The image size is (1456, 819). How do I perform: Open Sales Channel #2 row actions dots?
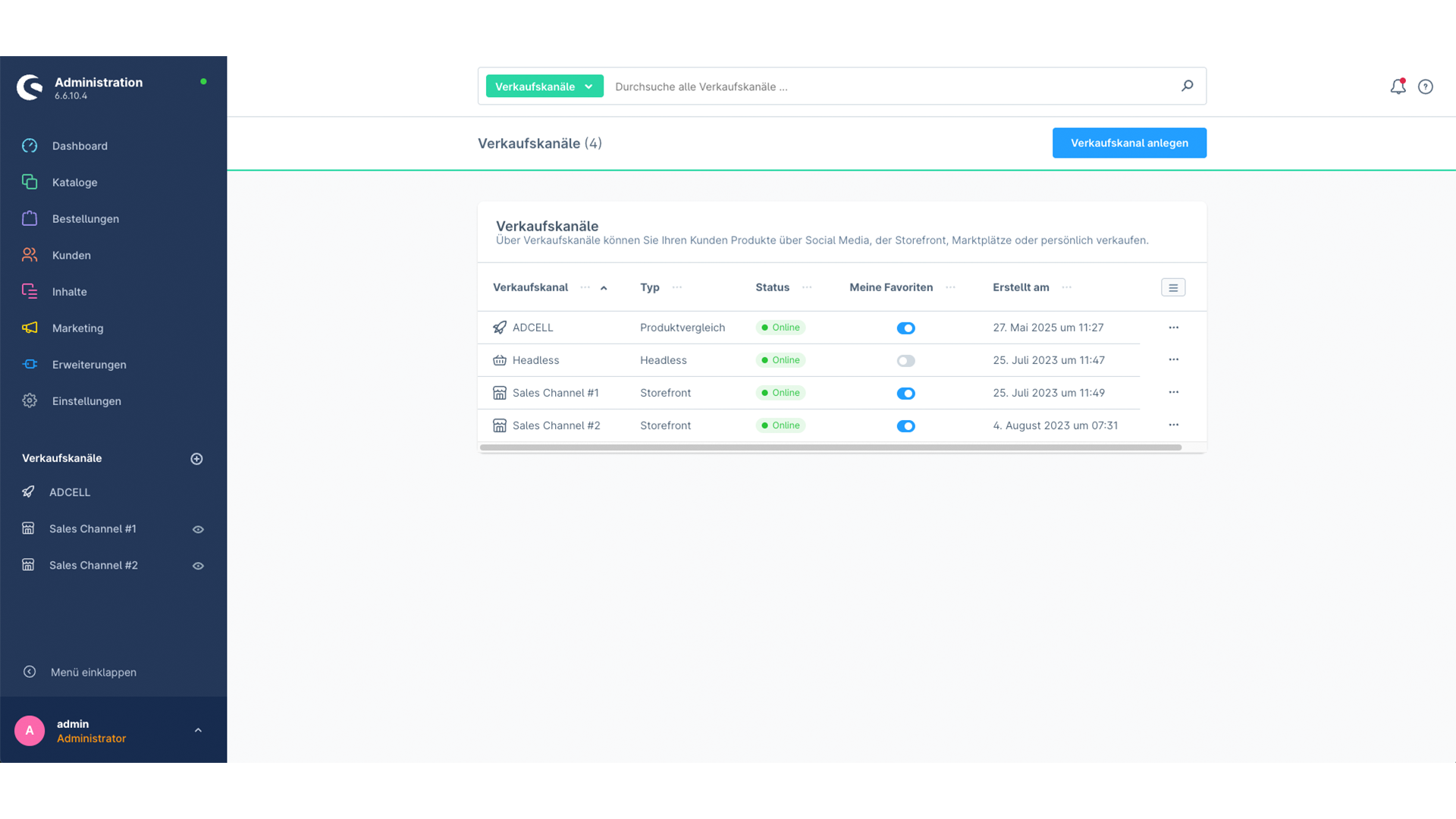(1173, 425)
